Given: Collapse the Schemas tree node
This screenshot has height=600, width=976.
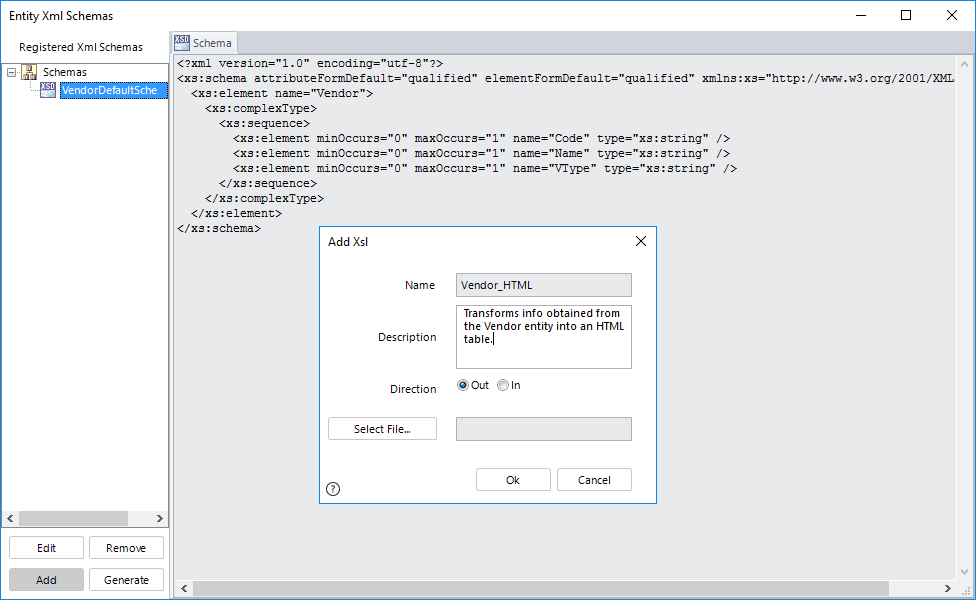Looking at the screenshot, I should [x=11, y=72].
